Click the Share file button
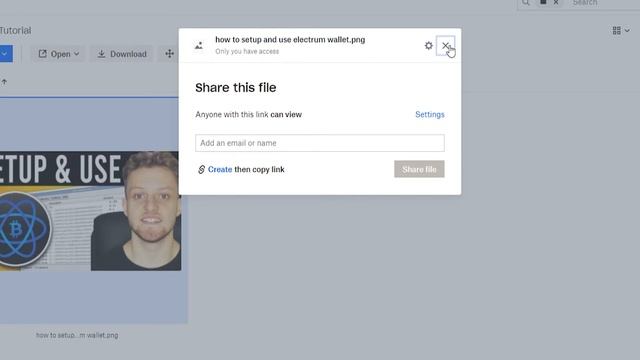Viewport: 640px width, 360px height. pyautogui.click(x=419, y=169)
